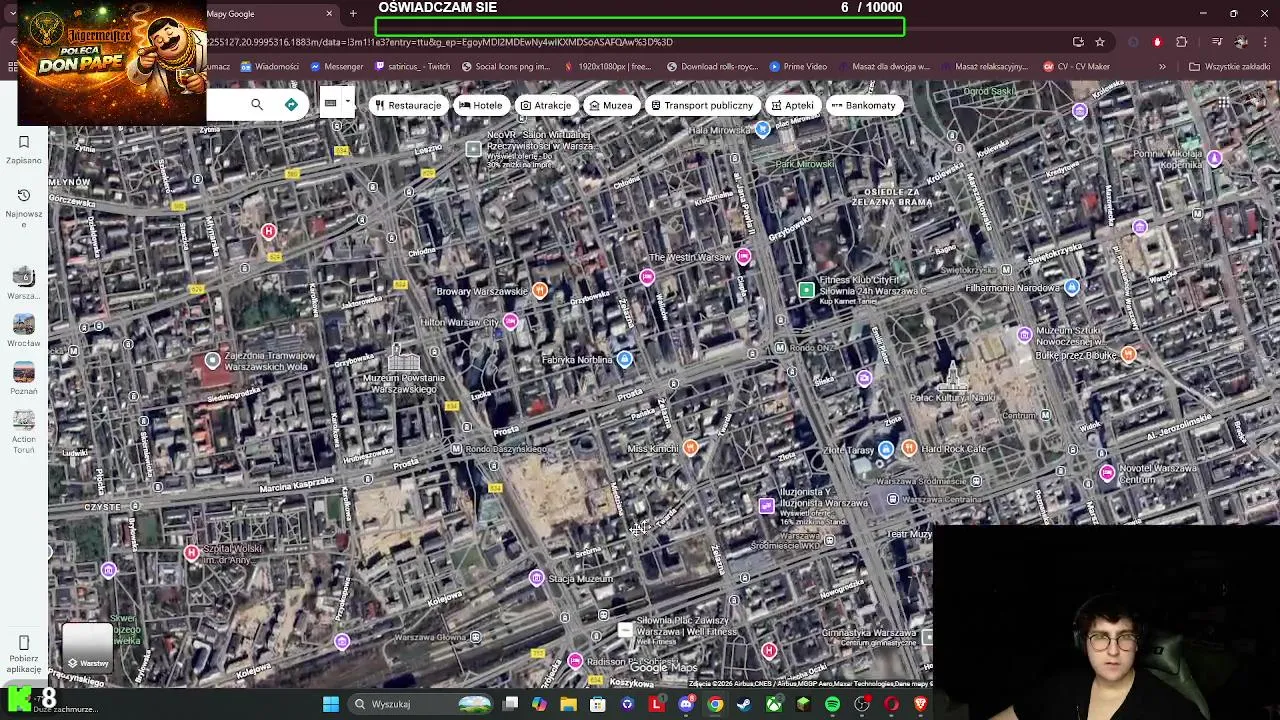Open directions with the blue arrow icon
Screen dimensions: 1280x720
pyautogui.click(x=291, y=105)
